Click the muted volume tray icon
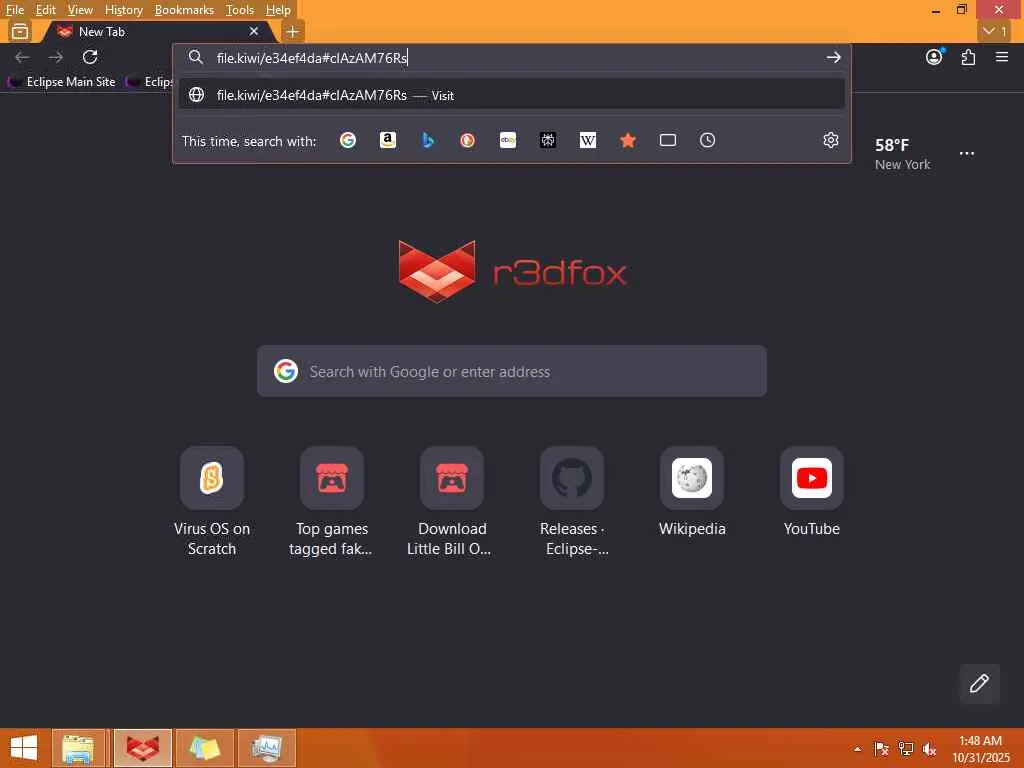The width and height of the screenshot is (1024, 768). tap(929, 749)
